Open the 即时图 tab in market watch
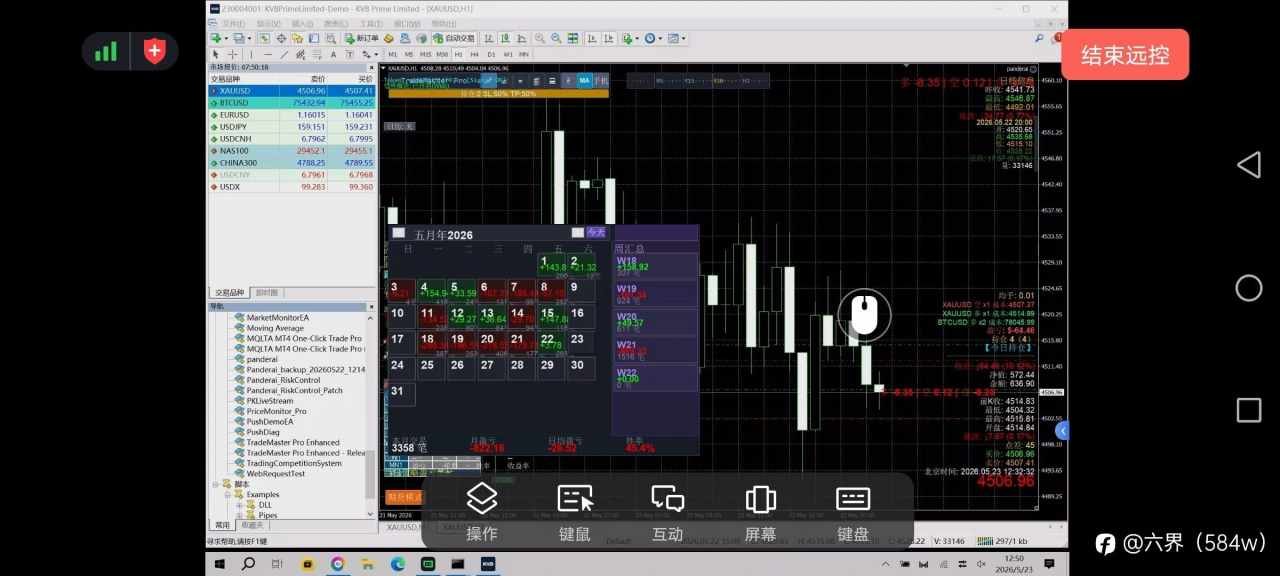This screenshot has height=576, width=1280. pyautogui.click(x=268, y=293)
